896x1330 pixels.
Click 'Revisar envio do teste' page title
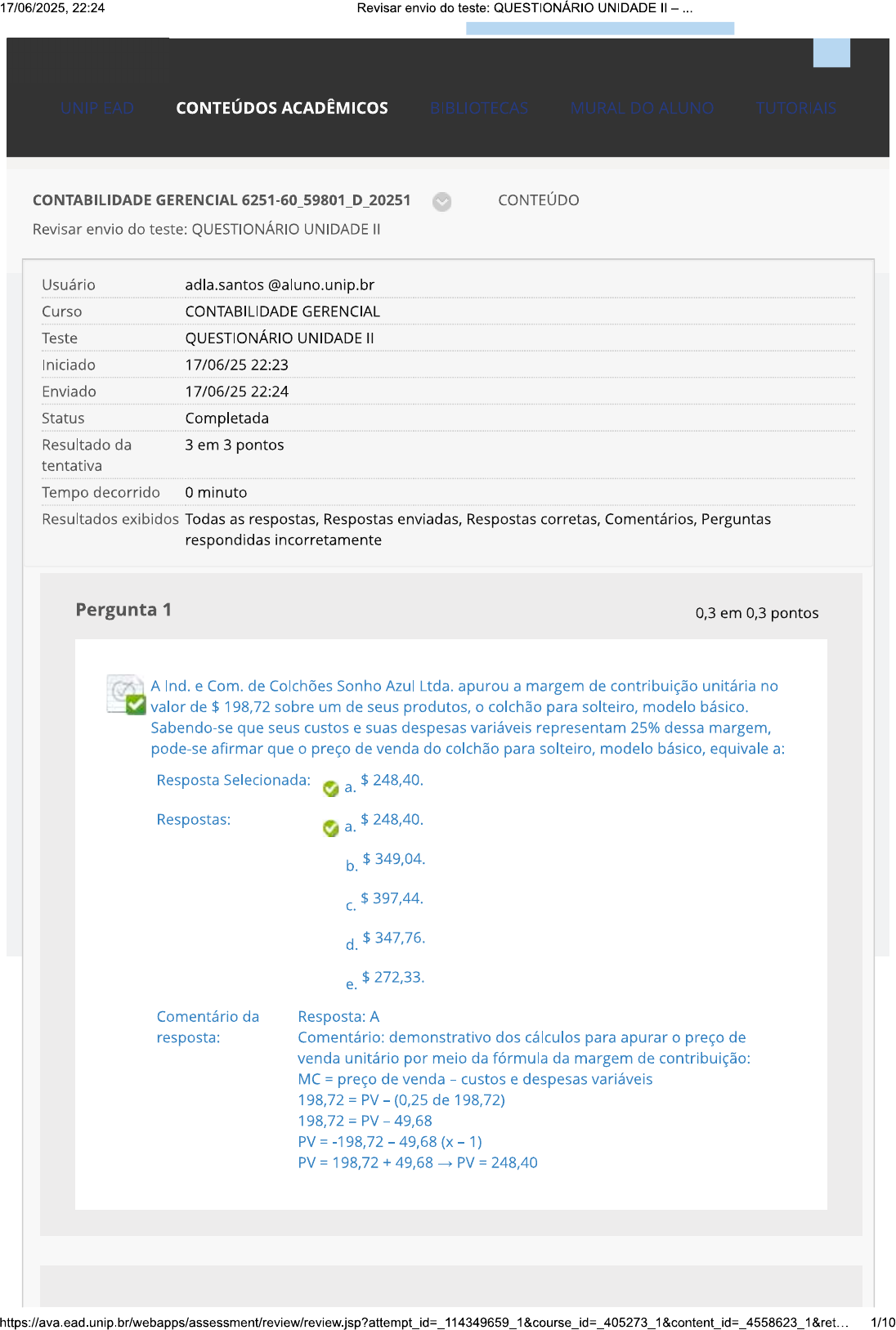pos(207,229)
